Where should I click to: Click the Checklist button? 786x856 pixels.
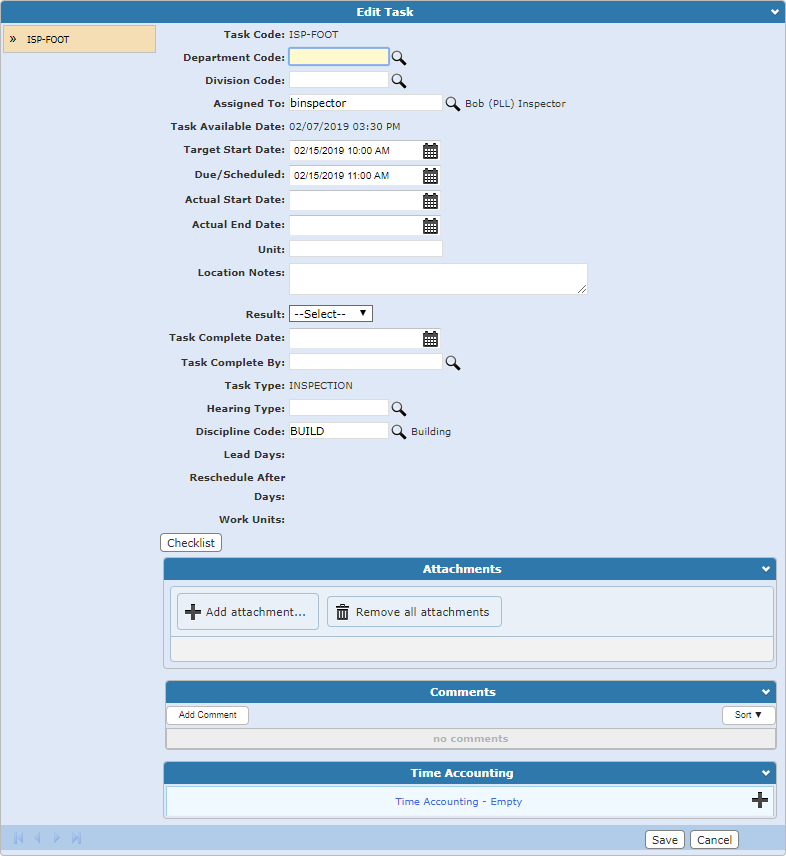coord(190,543)
